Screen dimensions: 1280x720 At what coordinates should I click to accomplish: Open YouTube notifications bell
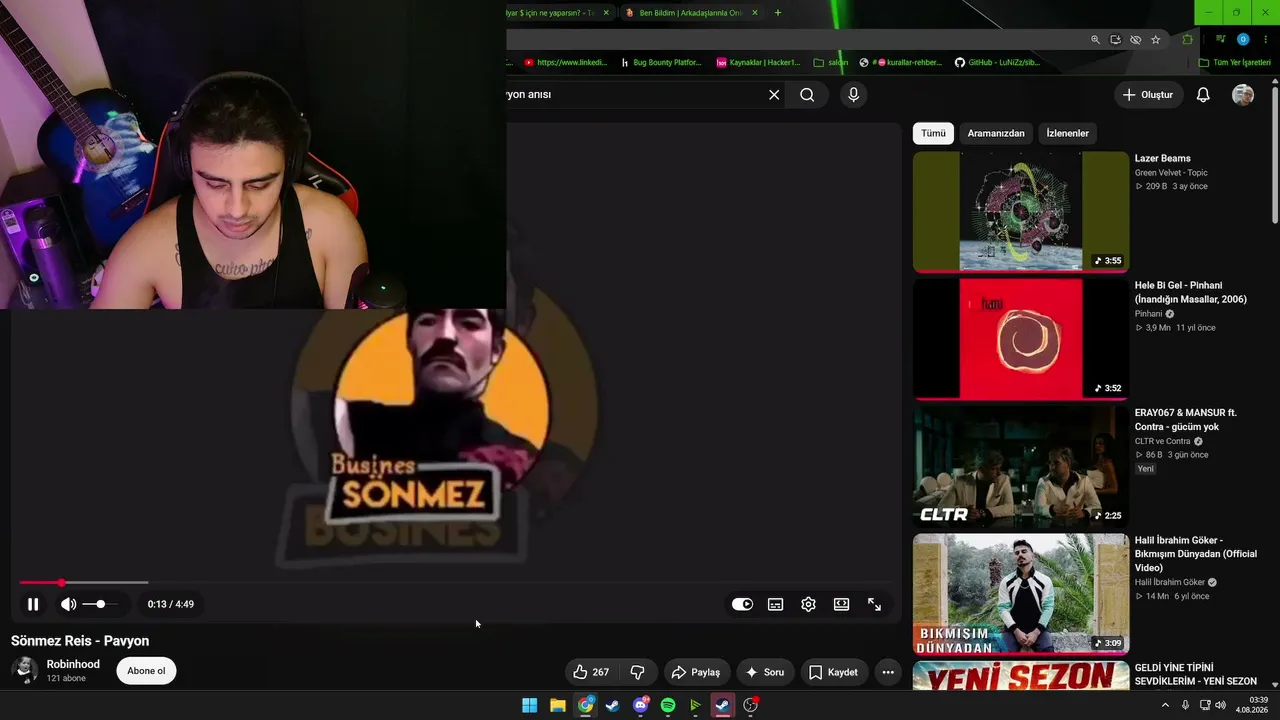[1203, 95]
